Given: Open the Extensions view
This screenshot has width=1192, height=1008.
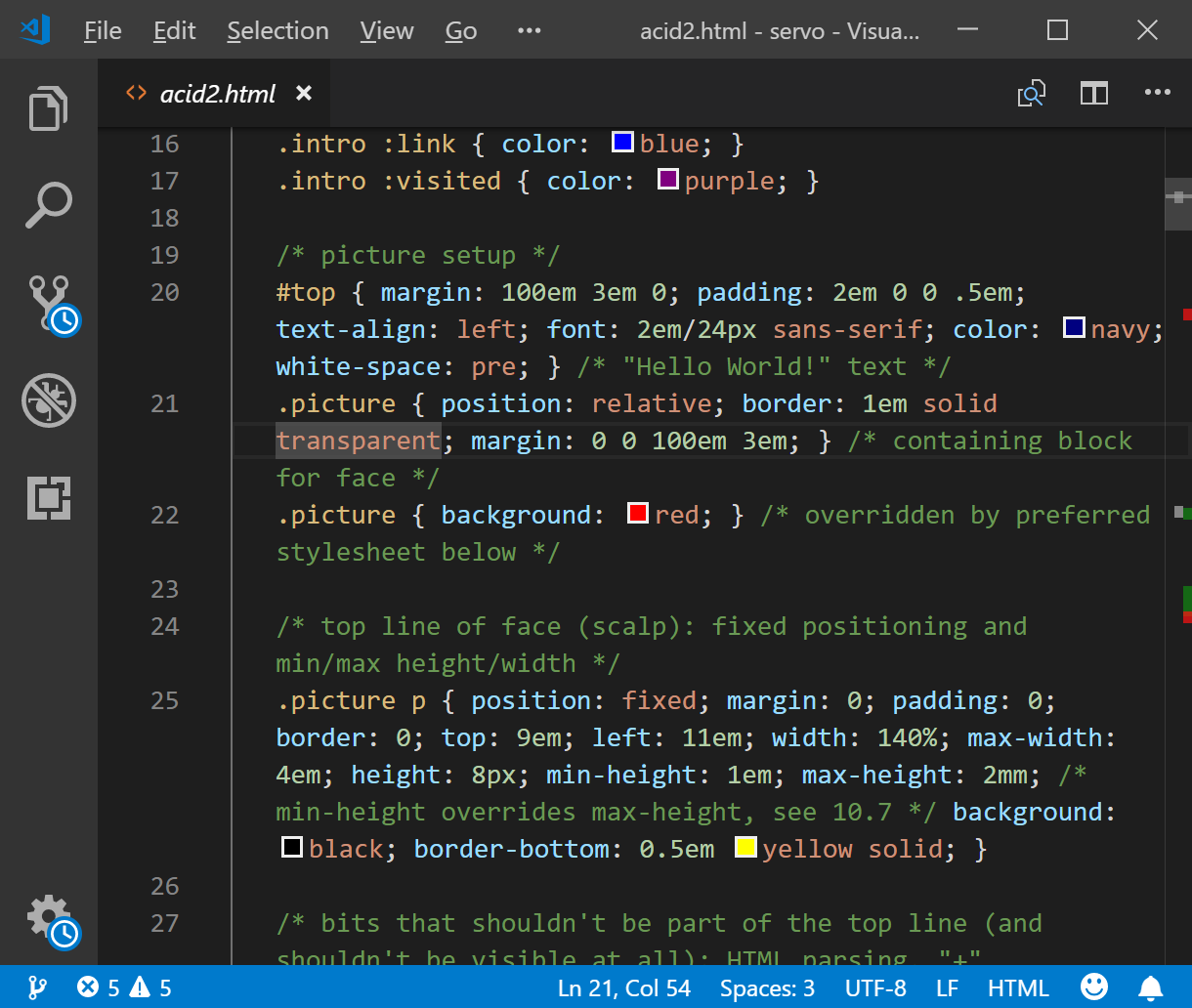Looking at the screenshot, I should pos(48,498).
